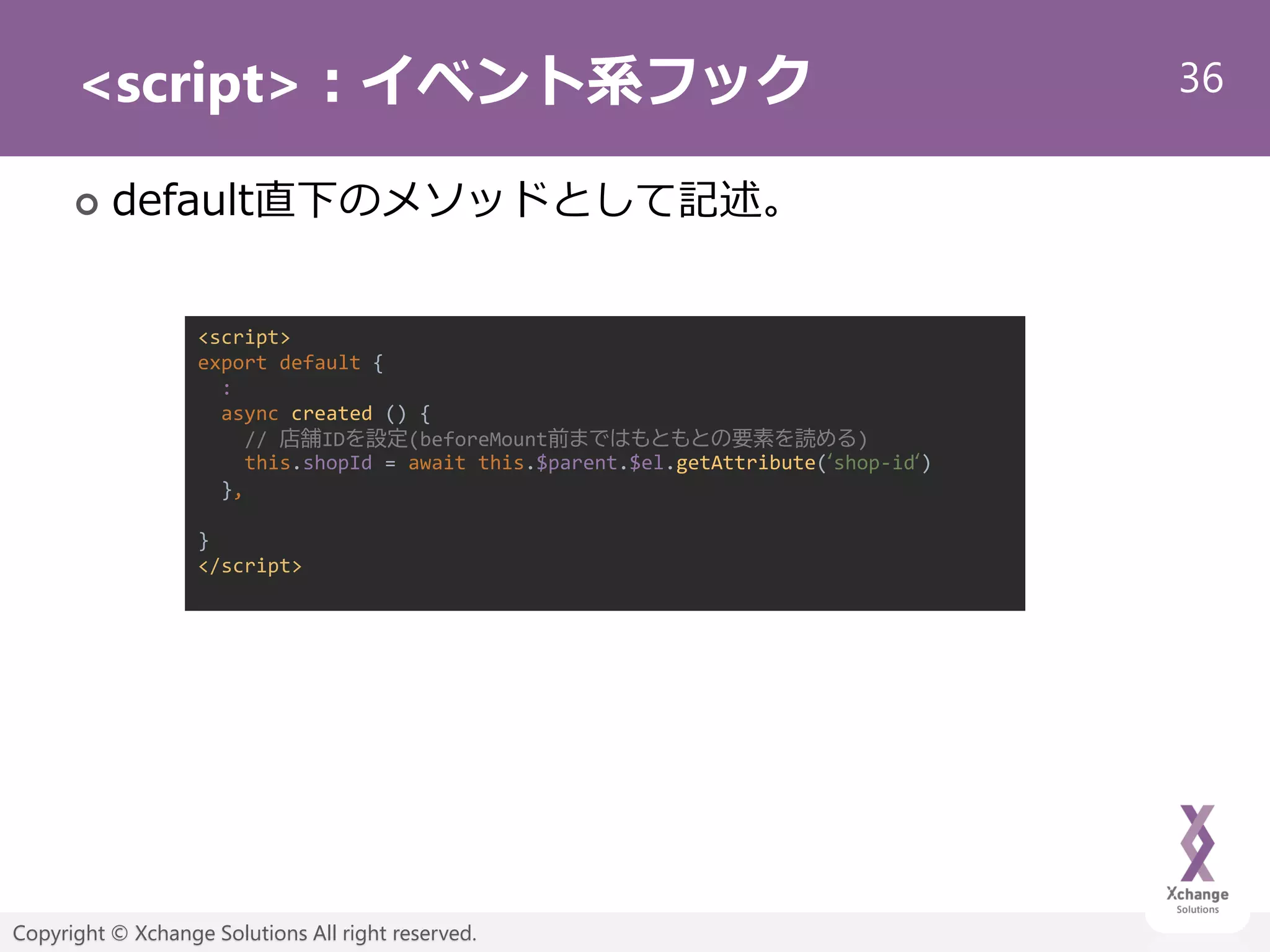Click the copyright notice text
This screenshot has width=1270, height=952.
click(244, 933)
